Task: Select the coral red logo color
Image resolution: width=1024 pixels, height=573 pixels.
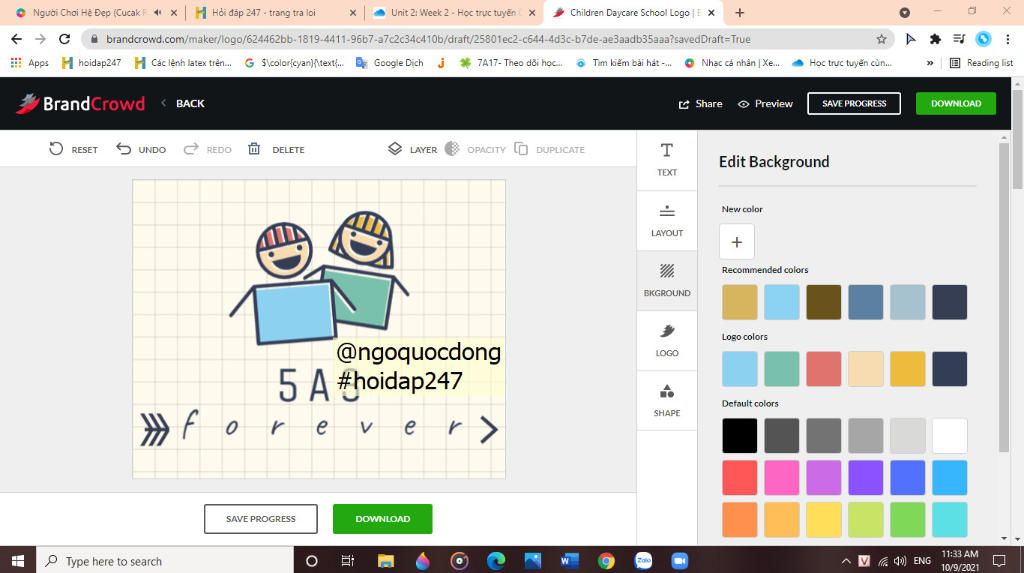Action: click(824, 368)
